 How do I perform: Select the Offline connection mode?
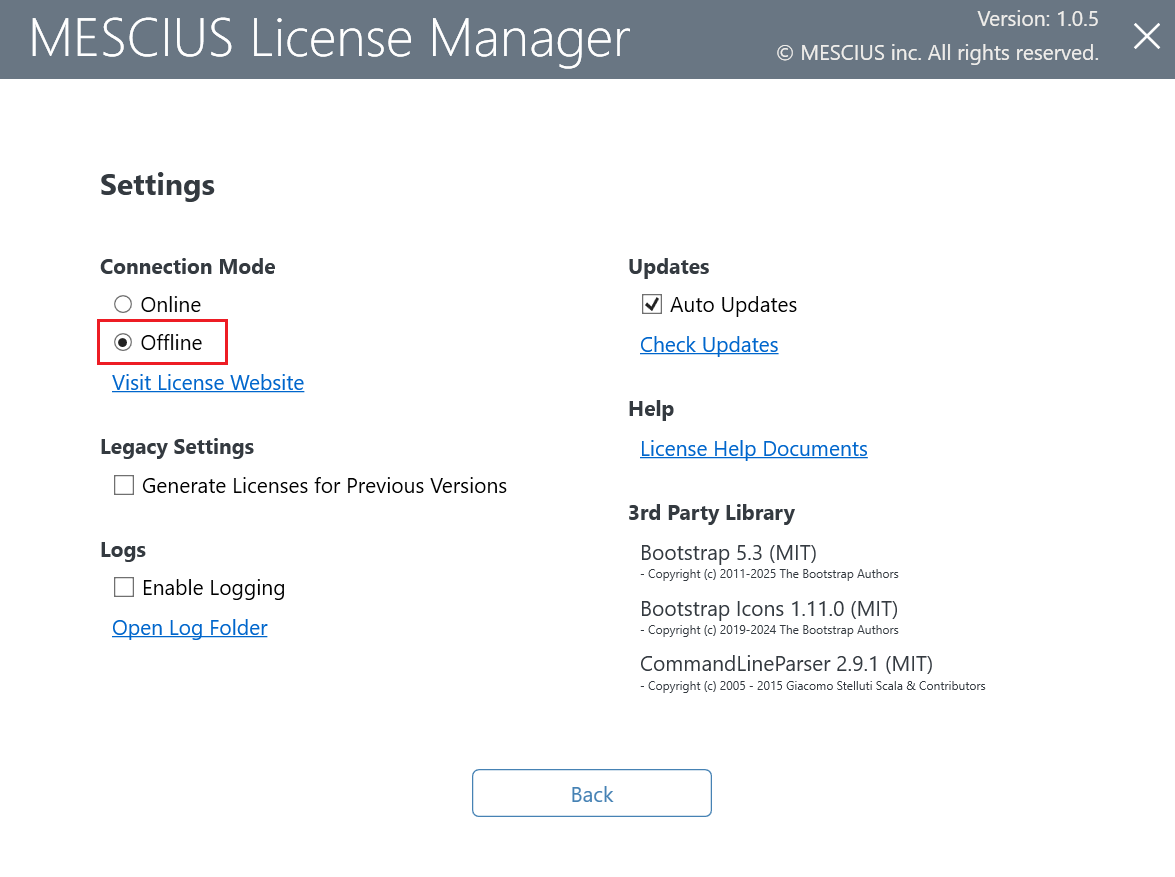[x=123, y=342]
